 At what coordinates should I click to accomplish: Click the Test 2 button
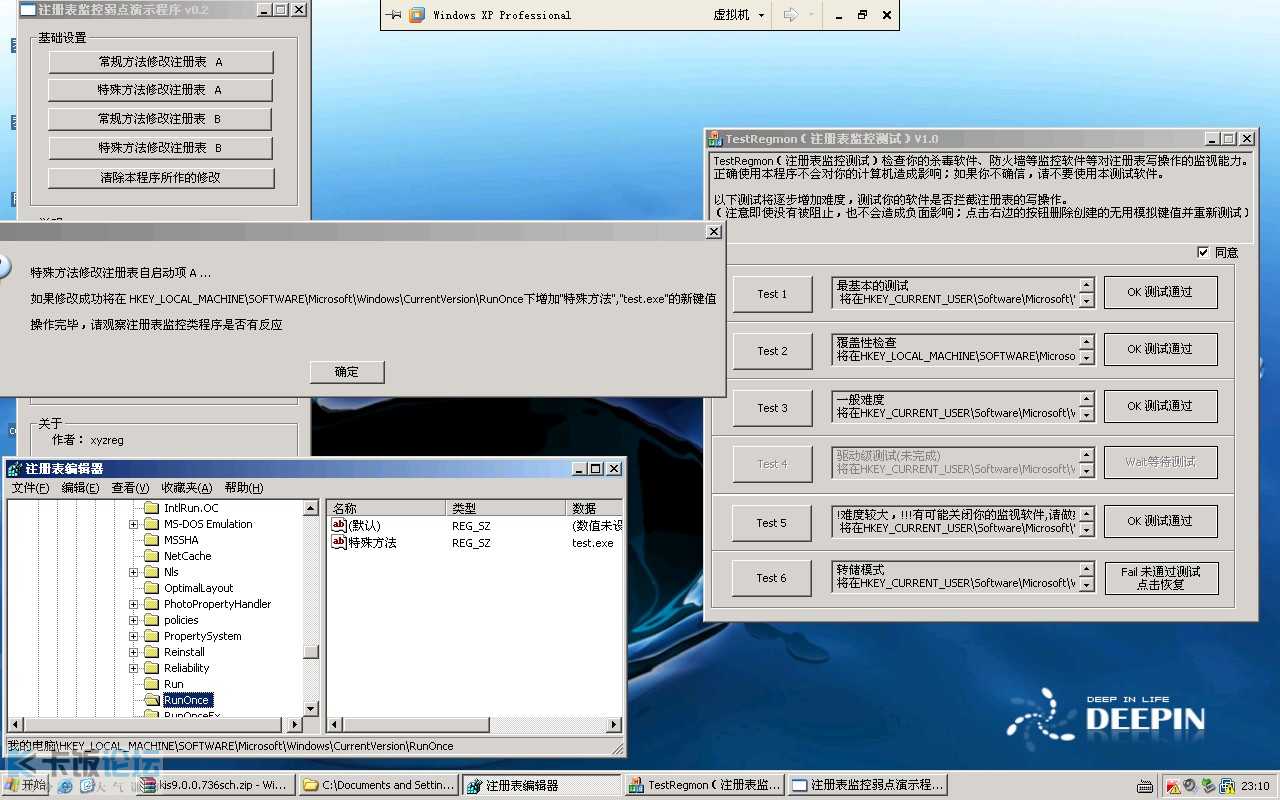pos(772,351)
